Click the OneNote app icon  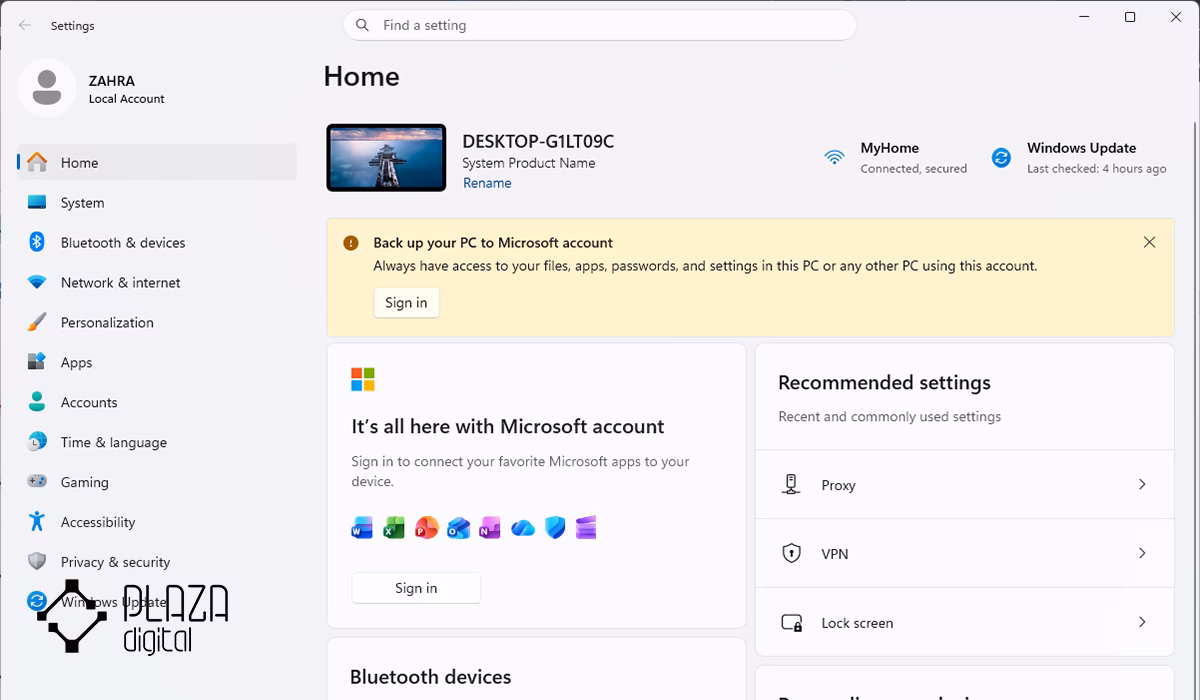[x=489, y=528]
